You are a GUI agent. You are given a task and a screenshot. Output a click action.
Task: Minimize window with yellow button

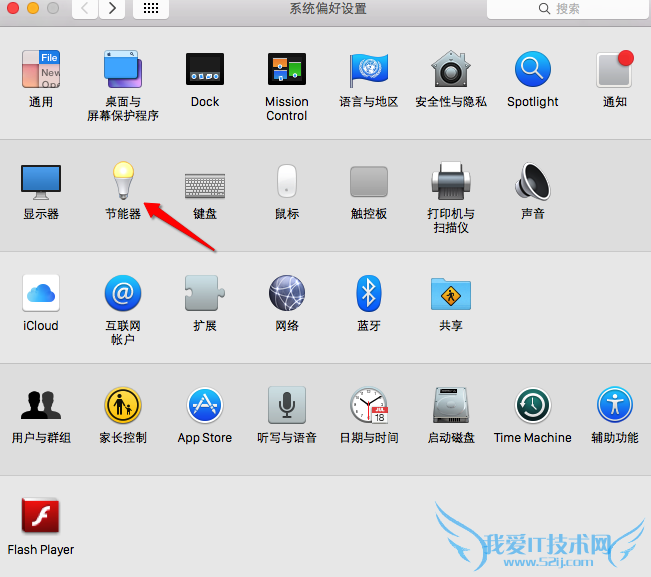[33, 8]
